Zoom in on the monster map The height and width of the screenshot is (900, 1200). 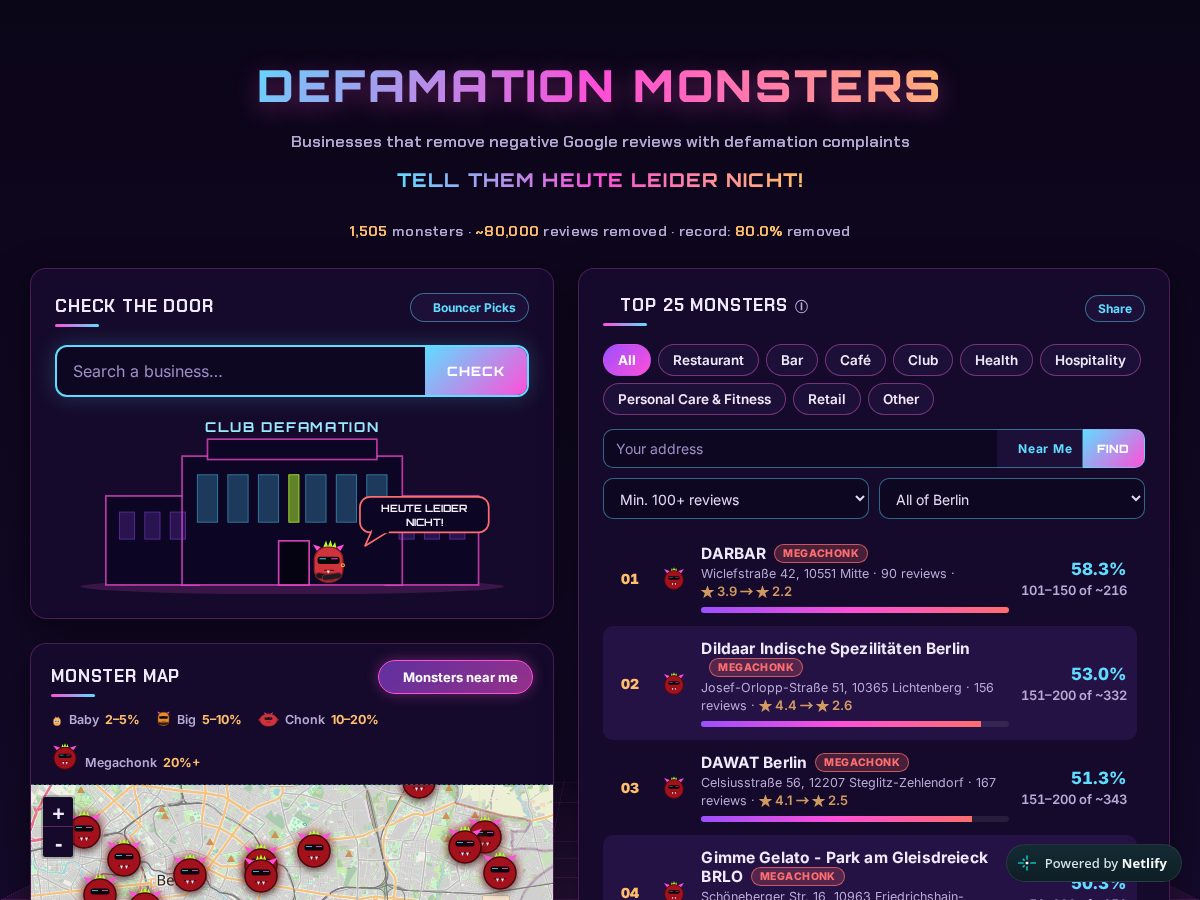point(58,812)
